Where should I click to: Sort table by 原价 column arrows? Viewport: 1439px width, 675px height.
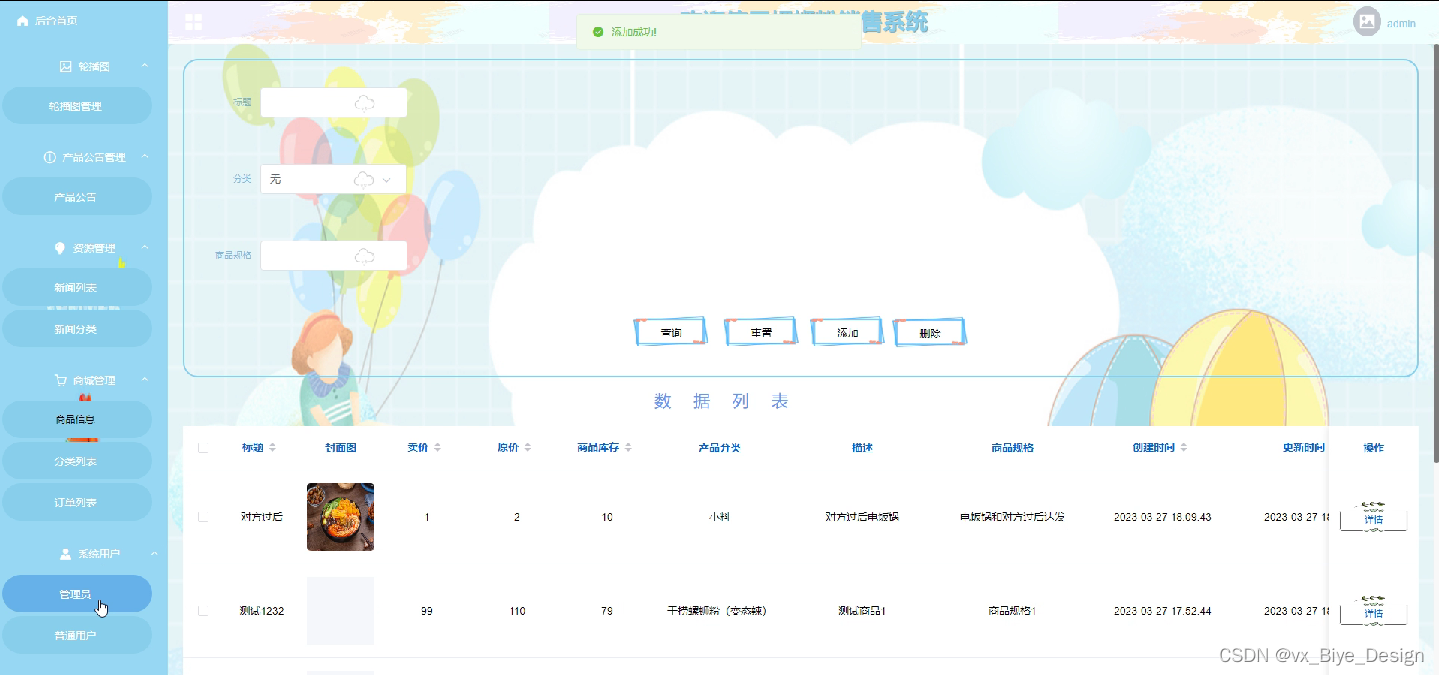pyautogui.click(x=528, y=447)
